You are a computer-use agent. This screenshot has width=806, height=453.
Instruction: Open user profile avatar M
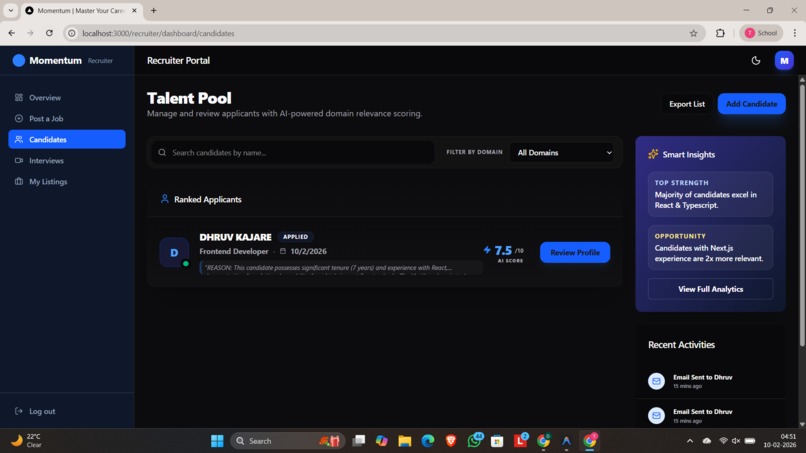click(784, 61)
